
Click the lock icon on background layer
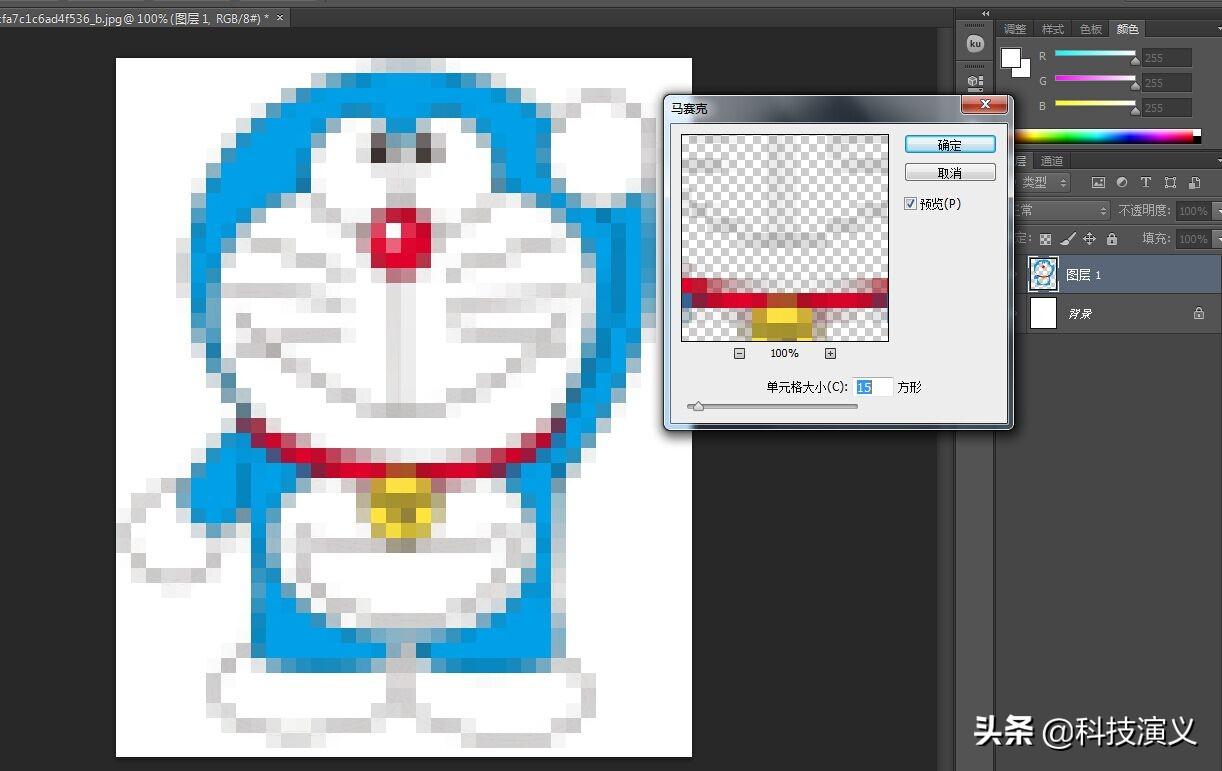(1199, 313)
